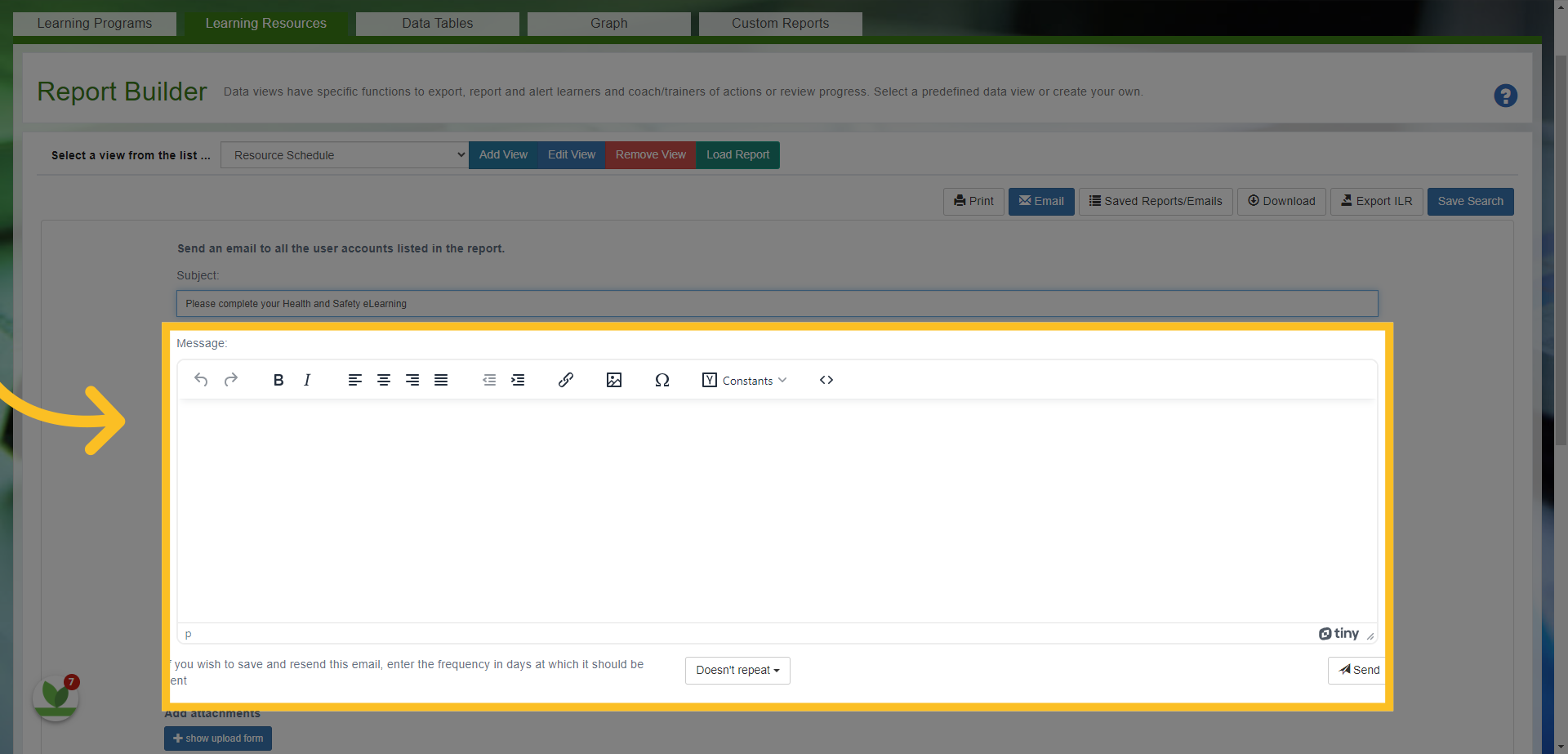Click into the Subject input field
This screenshot has width=1568, height=754.
pos(777,304)
